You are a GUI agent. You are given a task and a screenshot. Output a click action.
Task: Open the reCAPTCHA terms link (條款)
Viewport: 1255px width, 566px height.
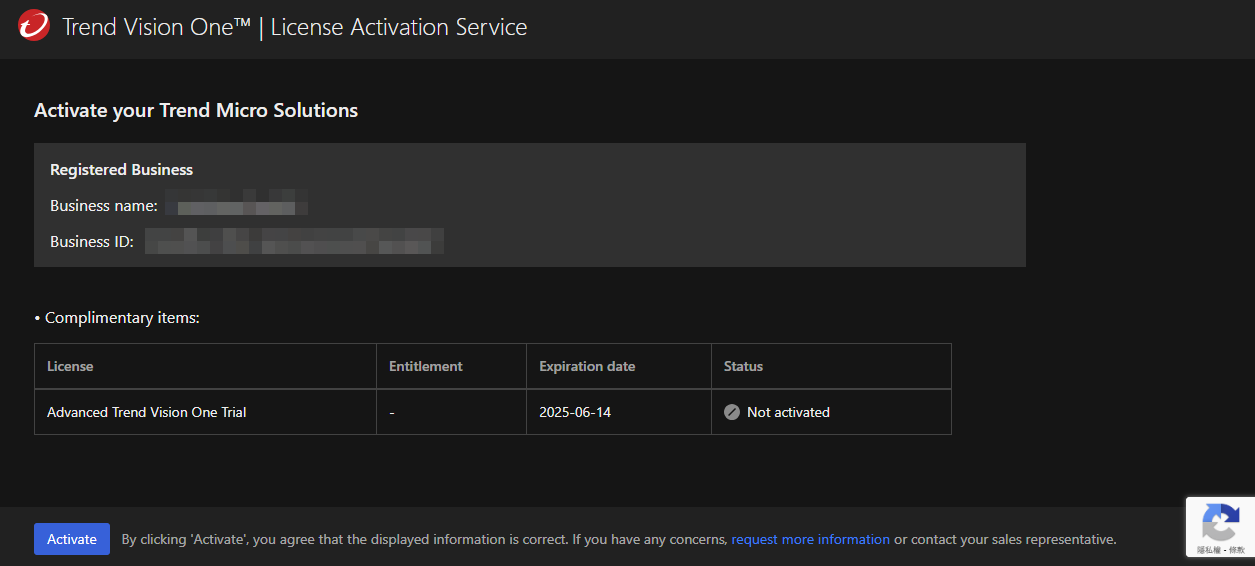tap(1237, 550)
